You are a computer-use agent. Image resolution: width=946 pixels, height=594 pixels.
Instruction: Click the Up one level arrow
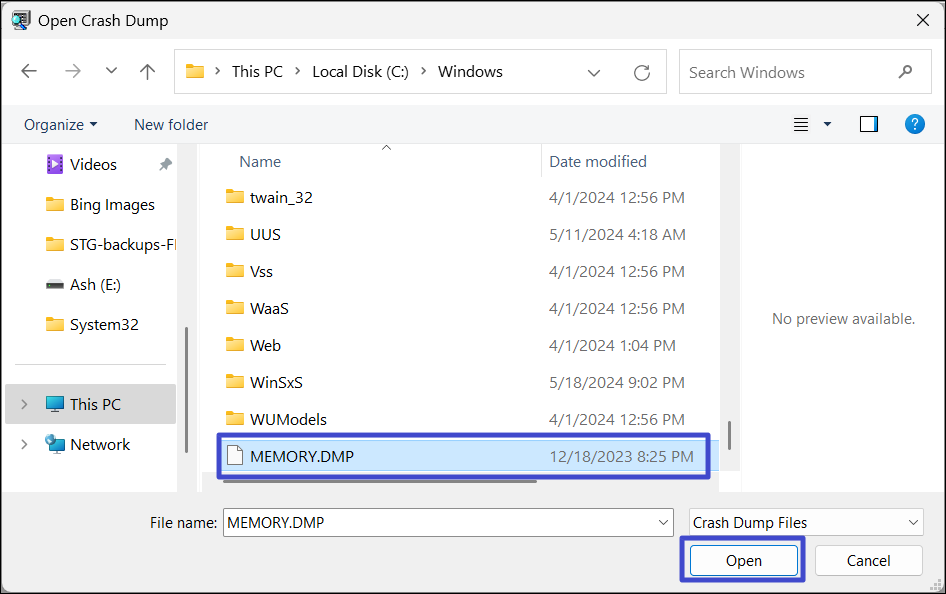click(148, 72)
